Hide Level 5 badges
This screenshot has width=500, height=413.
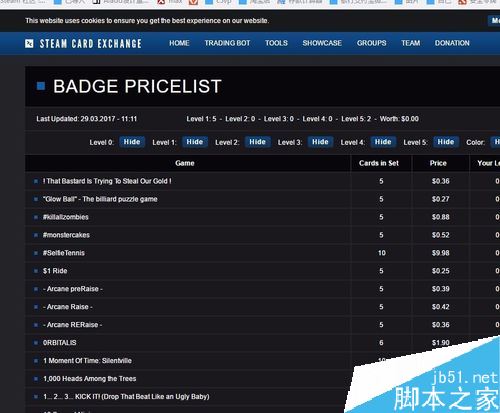(x=446, y=142)
